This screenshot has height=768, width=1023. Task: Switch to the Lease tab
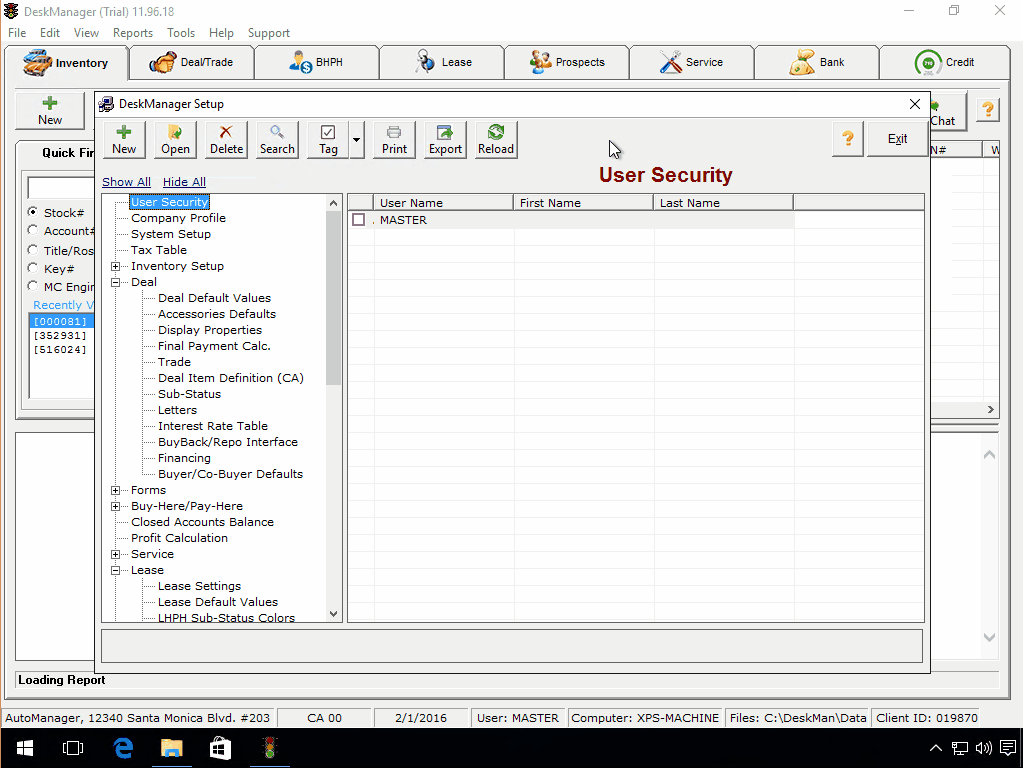point(442,63)
